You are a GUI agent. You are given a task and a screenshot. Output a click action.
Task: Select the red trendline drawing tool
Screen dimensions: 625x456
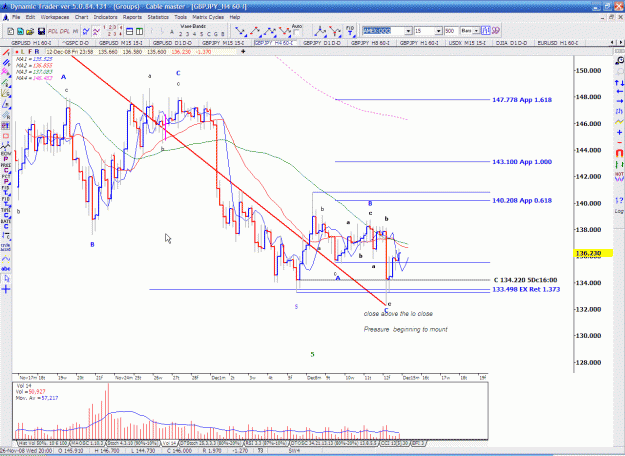[x=6, y=53]
